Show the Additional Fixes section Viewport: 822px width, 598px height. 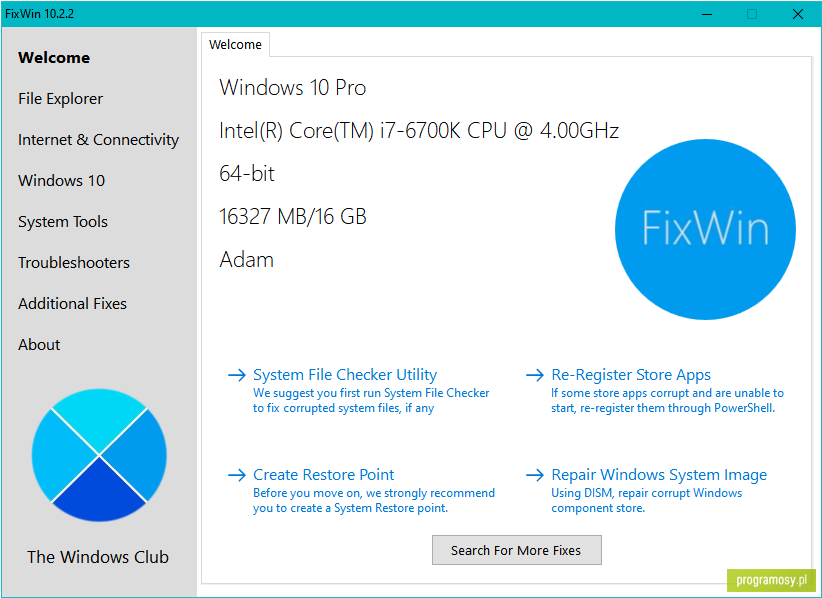tap(72, 303)
